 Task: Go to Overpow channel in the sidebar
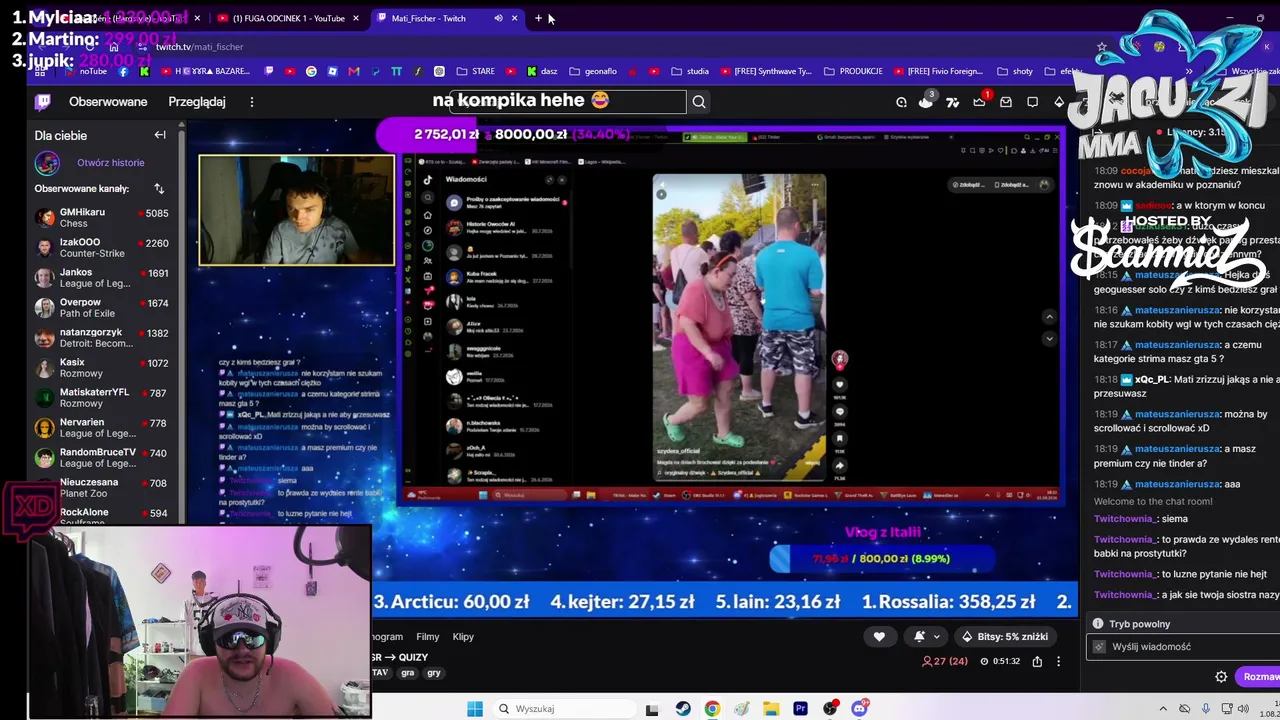[102, 308]
